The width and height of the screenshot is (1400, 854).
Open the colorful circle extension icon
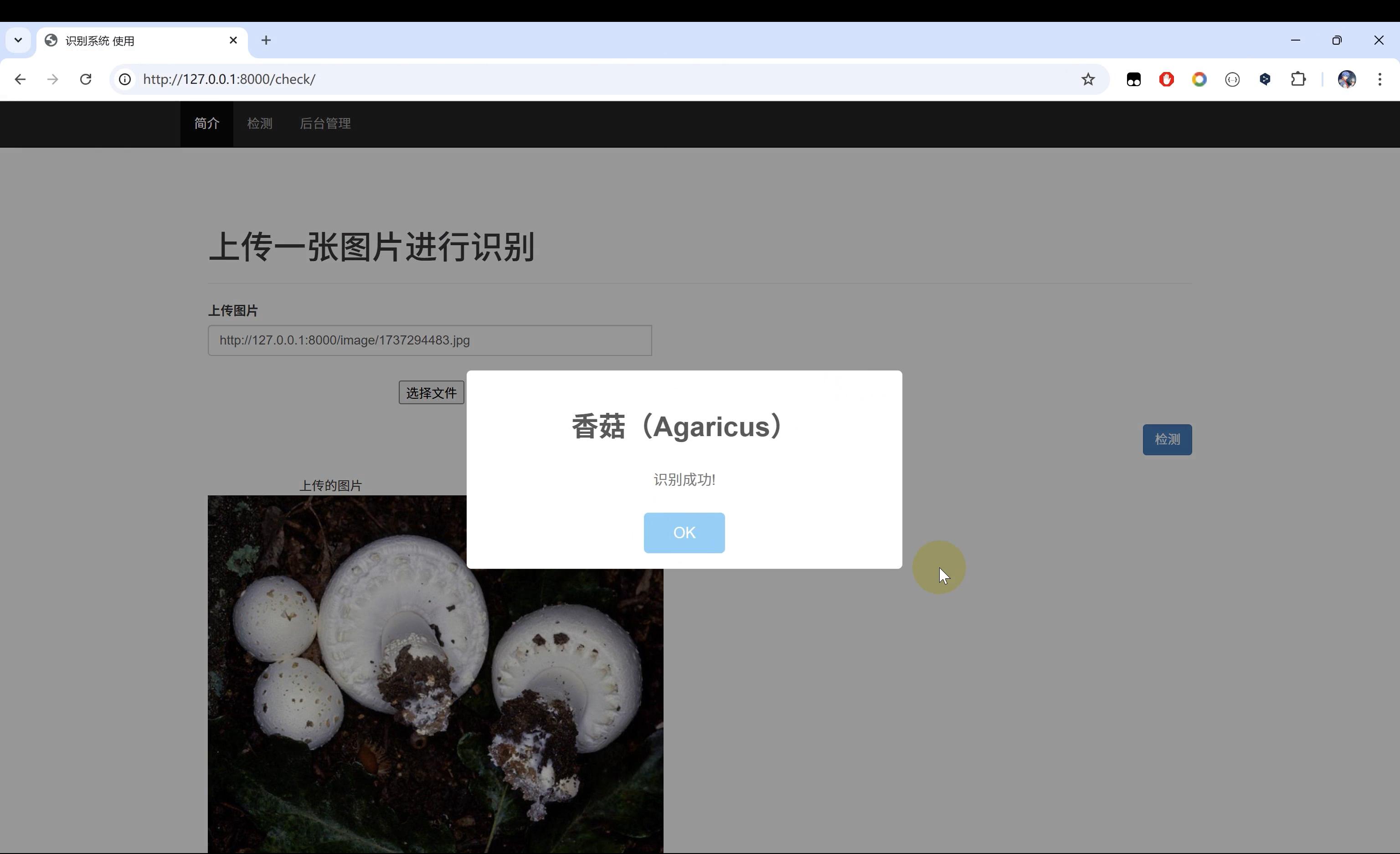pyautogui.click(x=1199, y=79)
